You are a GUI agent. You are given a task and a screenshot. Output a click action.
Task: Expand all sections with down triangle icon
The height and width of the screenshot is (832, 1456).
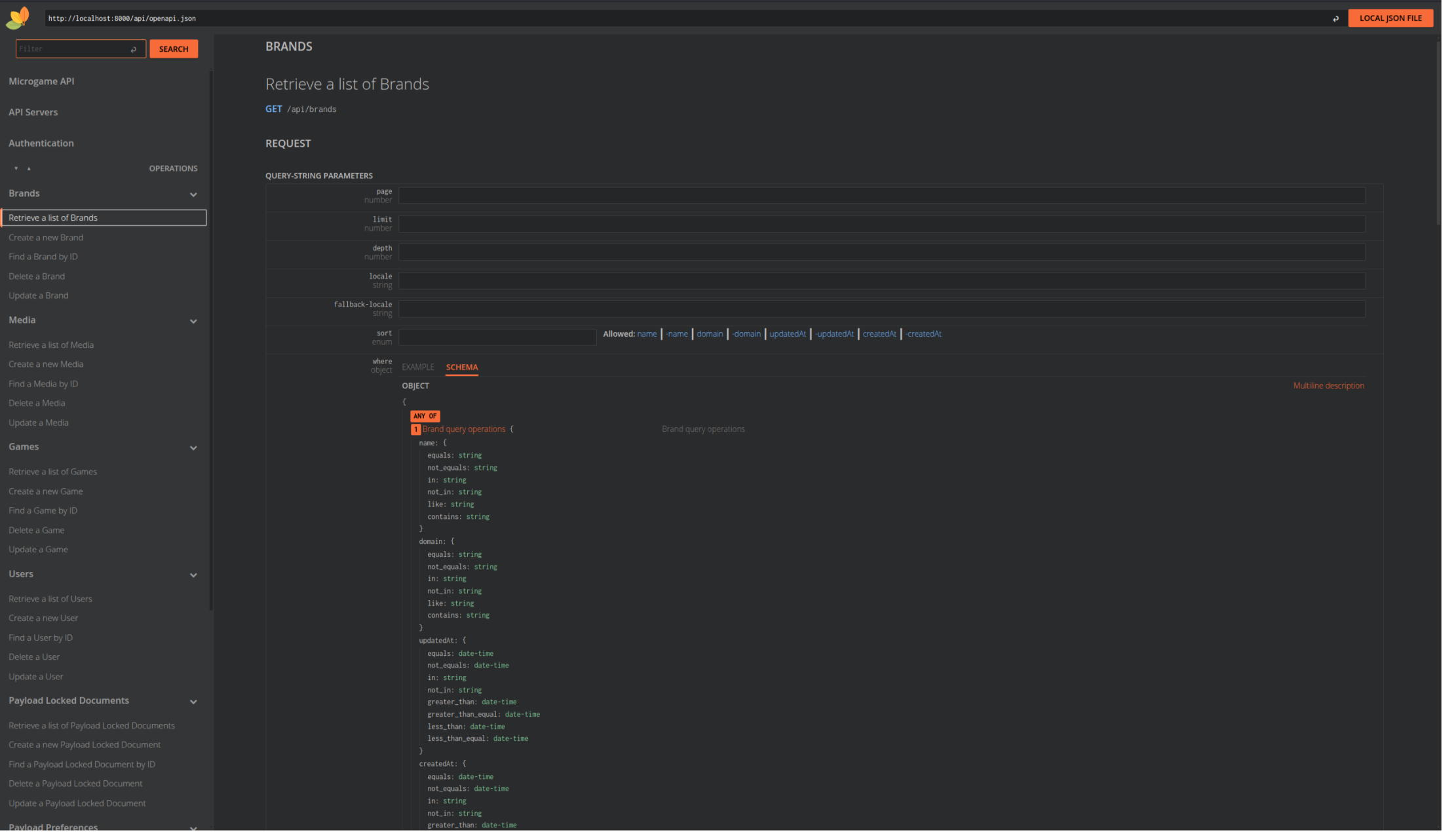[x=16, y=168]
